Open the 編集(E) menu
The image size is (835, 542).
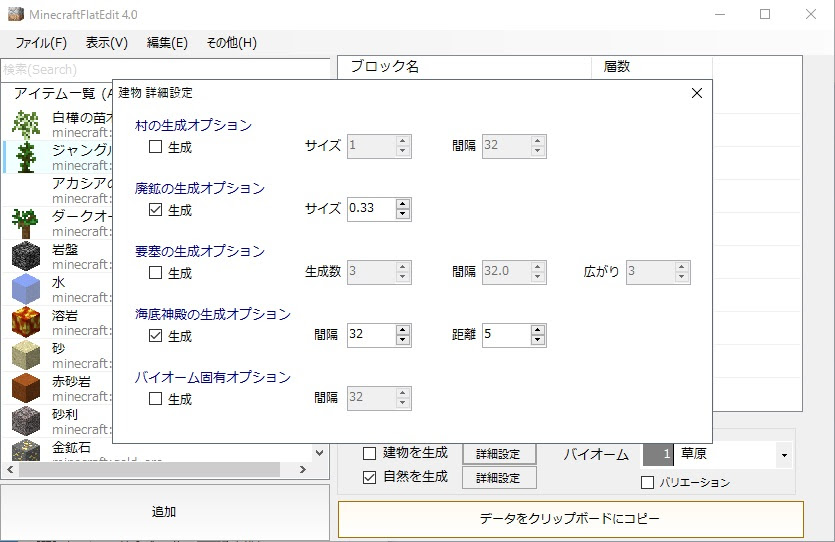167,43
